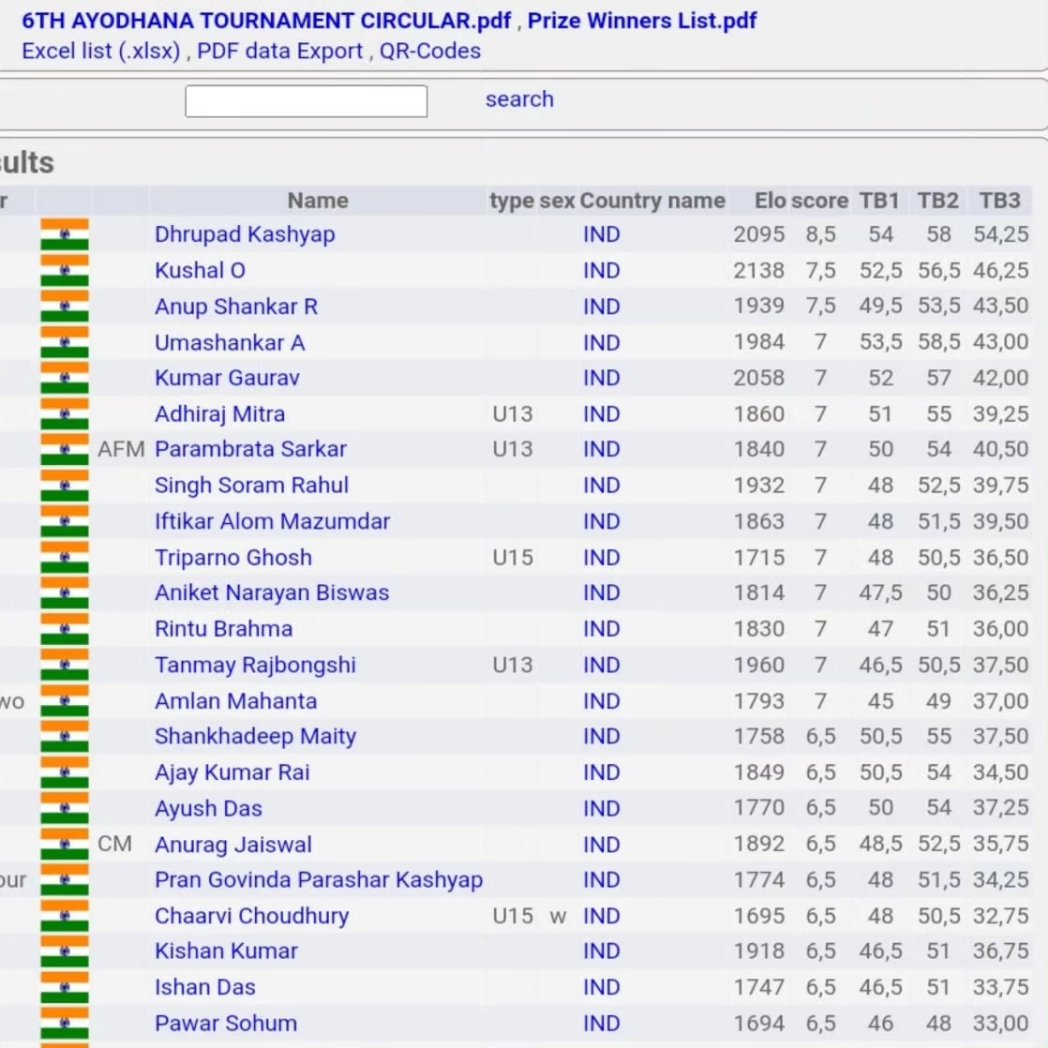This screenshot has height=1048, width=1048.
Task: Click India flag next to Ishan Das
Action: [x=64, y=987]
